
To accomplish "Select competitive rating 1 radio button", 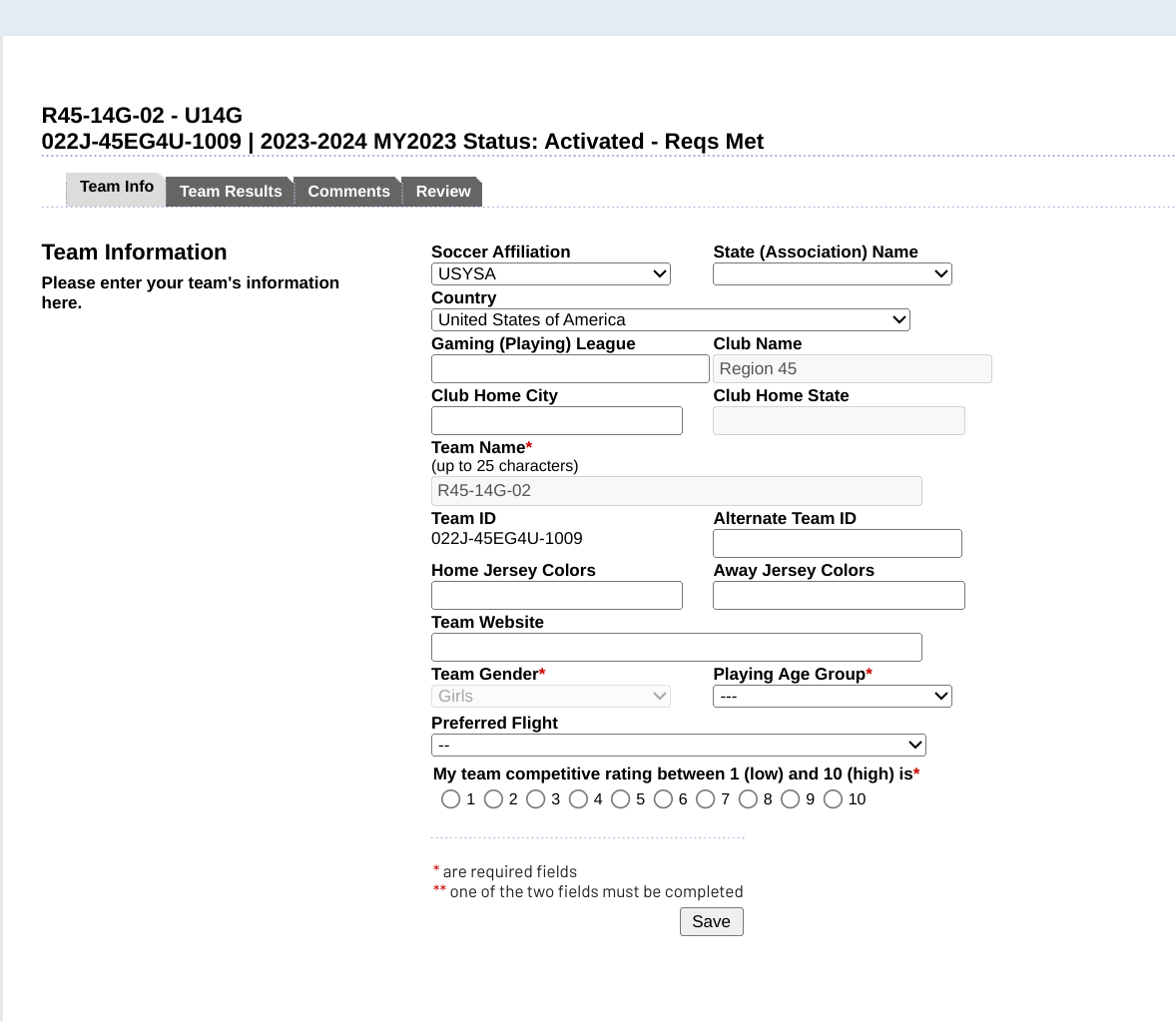I will click(450, 799).
